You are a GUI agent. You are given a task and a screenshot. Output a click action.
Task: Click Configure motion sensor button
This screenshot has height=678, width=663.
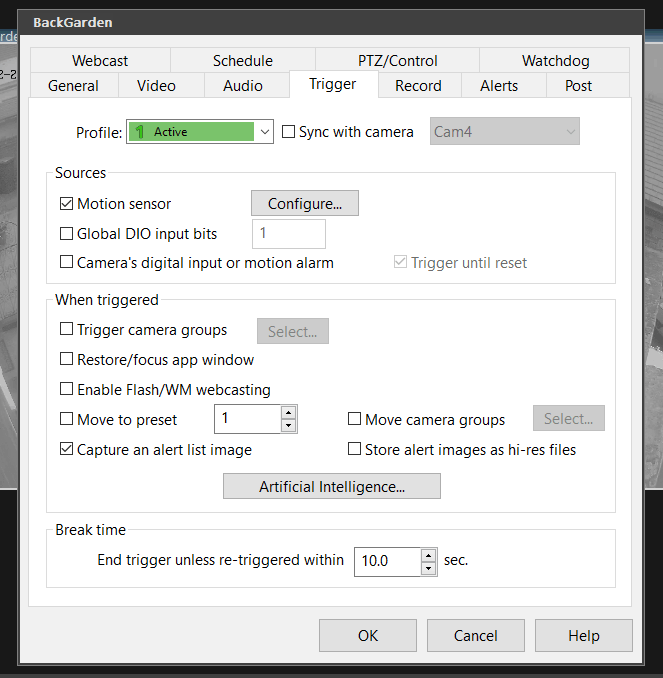(304, 204)
